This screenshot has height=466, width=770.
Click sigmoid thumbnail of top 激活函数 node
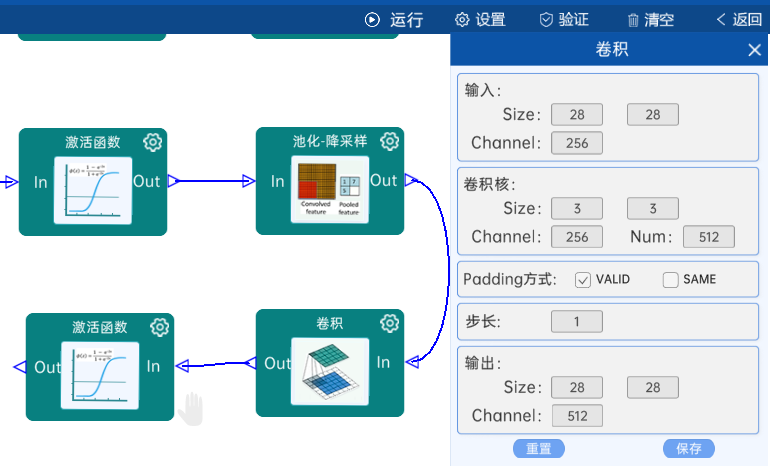click(93, 191)
